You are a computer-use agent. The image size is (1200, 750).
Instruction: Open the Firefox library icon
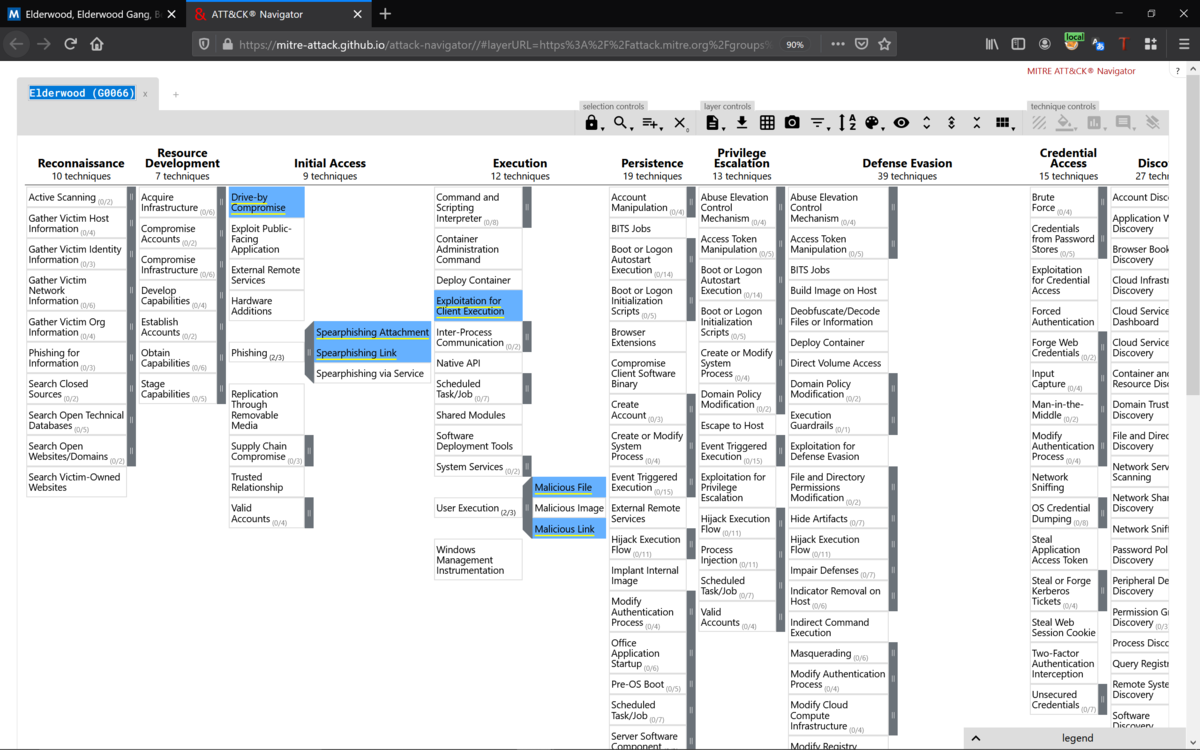[992, 44]
